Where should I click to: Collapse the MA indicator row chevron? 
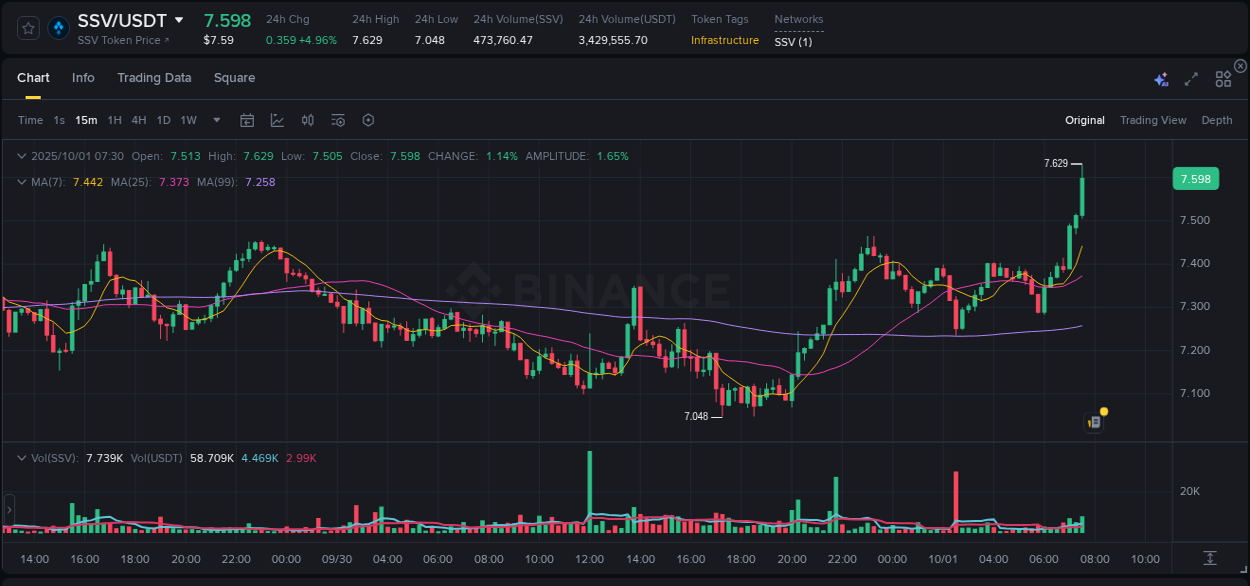21,182
